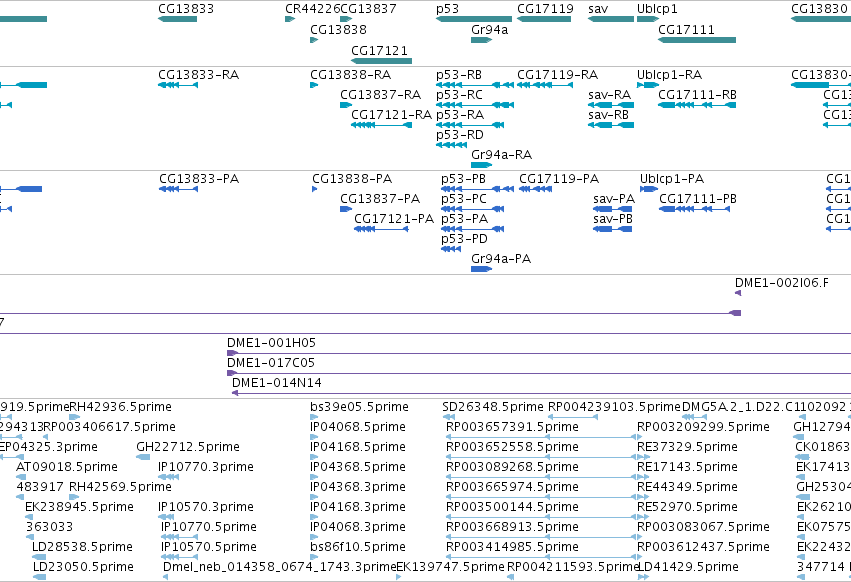Select the EK238945.5prime EST label
The height and width of the screenshot is (582, 851).
[79, 508]
